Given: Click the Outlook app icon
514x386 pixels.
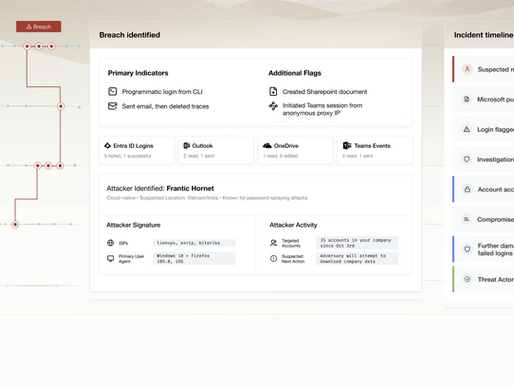Looking at the screenshot, I should [x=187, y=146].
